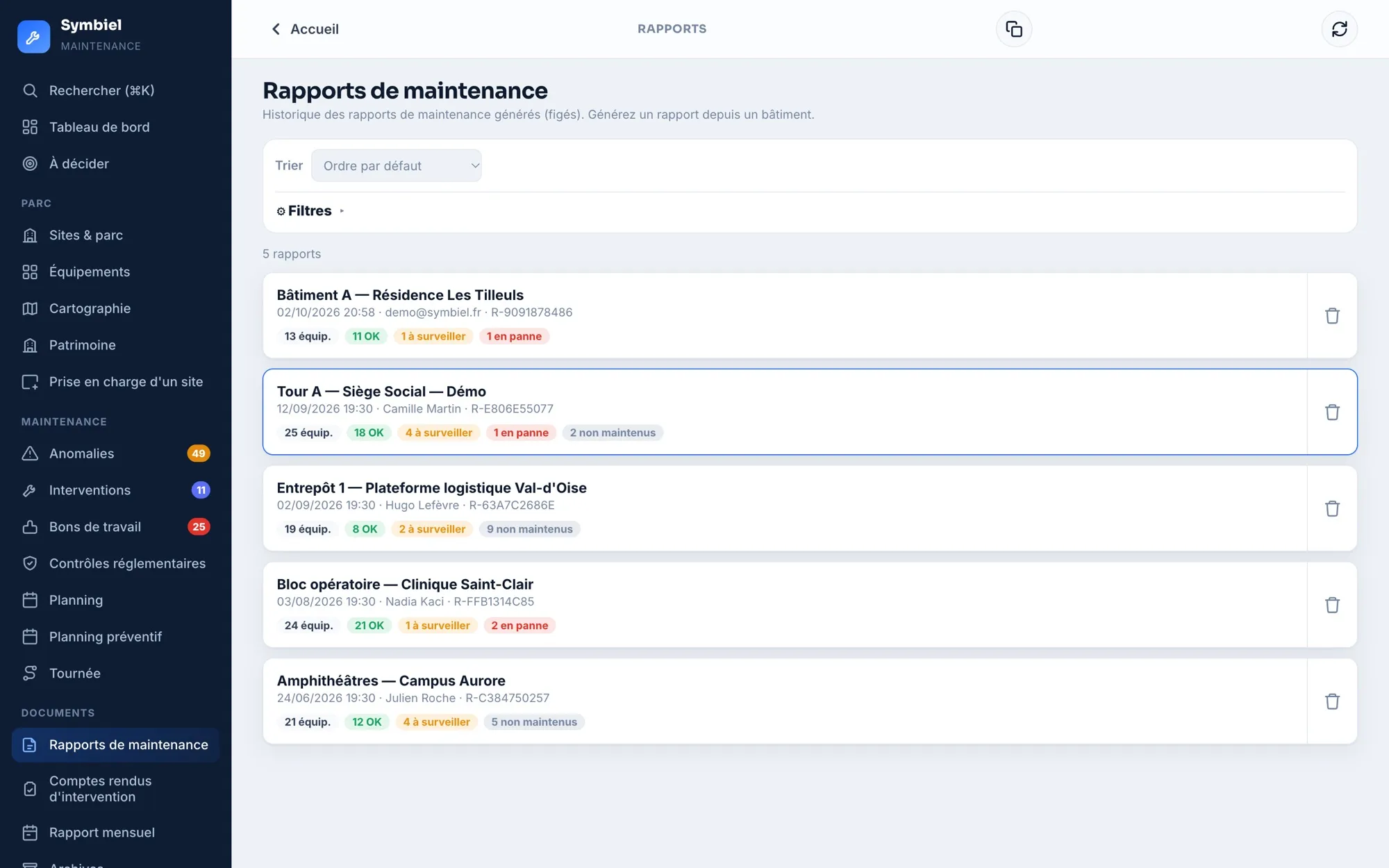Remove the Bloc opératoire report via trash icon

click(1332, 606)
